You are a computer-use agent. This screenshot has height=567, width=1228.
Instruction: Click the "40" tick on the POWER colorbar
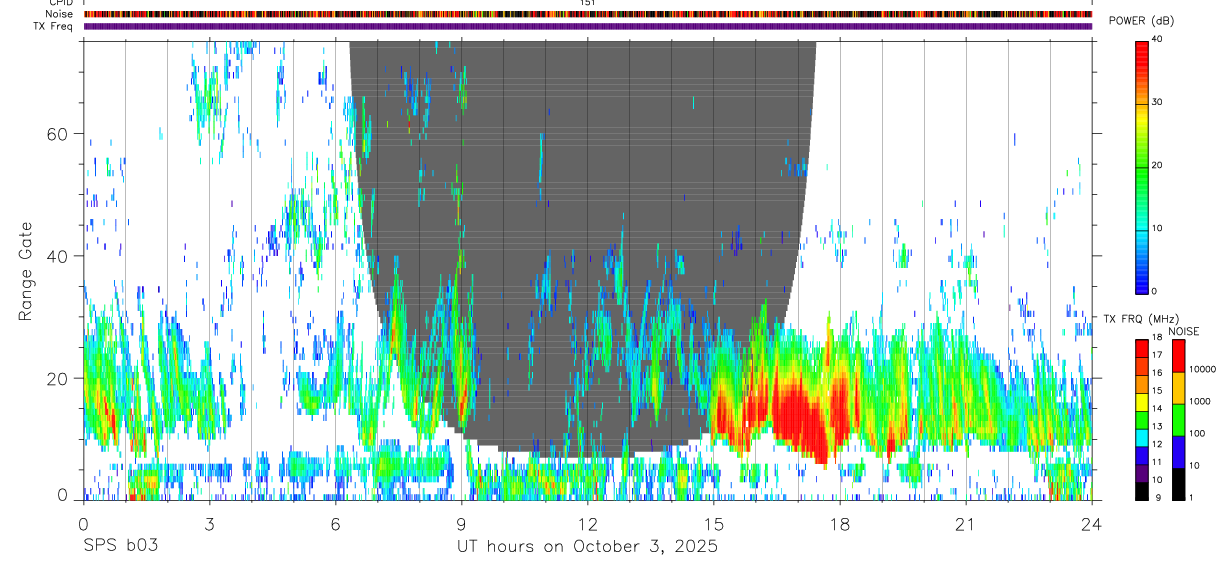point(1158,39)
